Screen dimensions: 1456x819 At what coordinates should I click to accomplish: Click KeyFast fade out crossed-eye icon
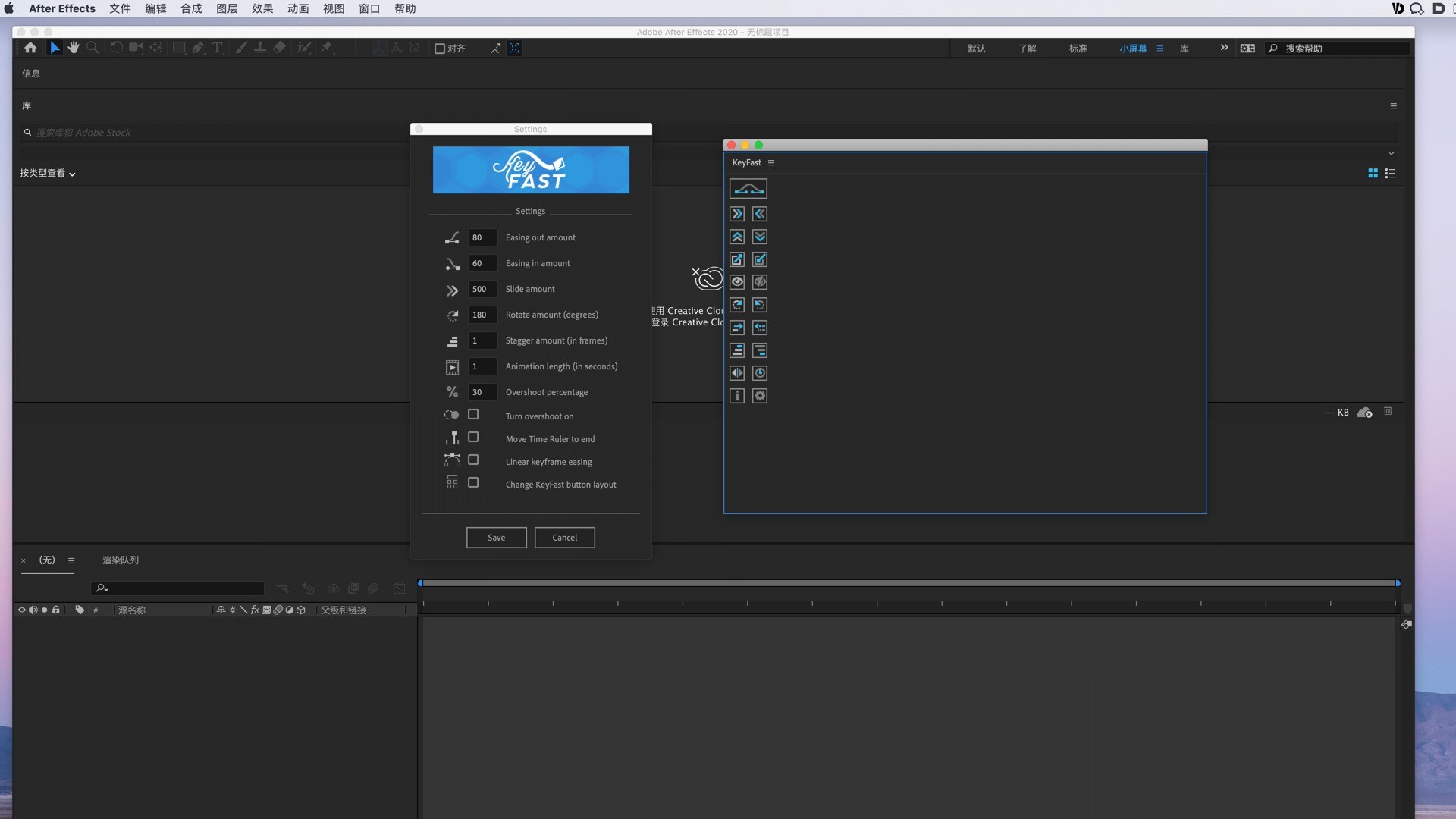pos(760,282)
